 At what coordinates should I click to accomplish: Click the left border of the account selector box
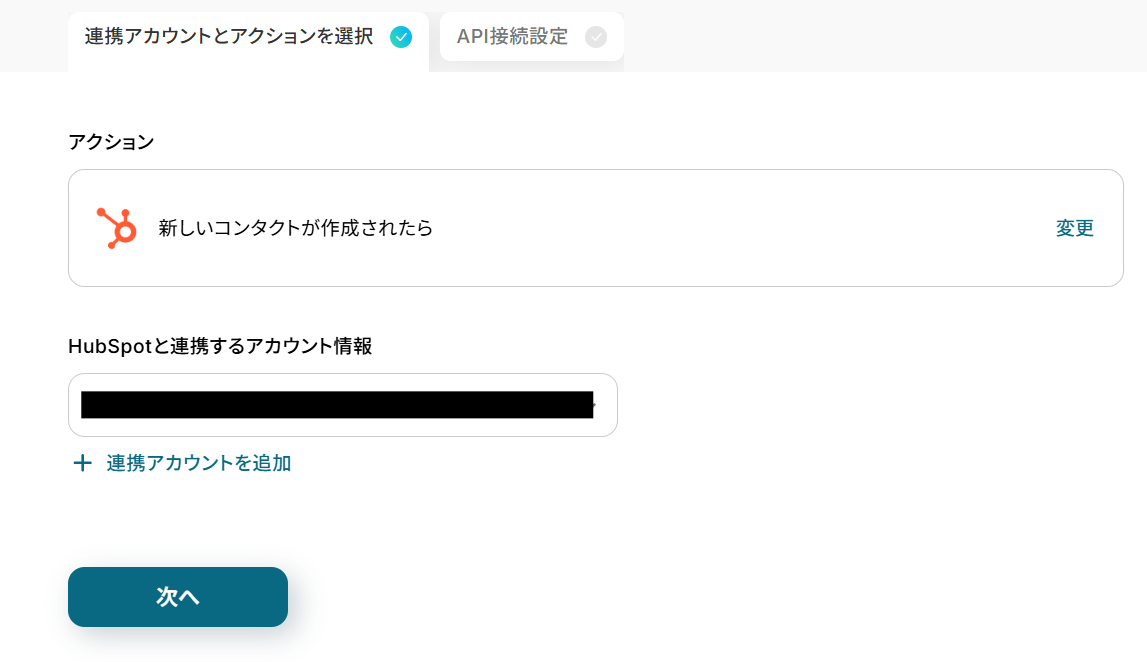pos(69,405)
